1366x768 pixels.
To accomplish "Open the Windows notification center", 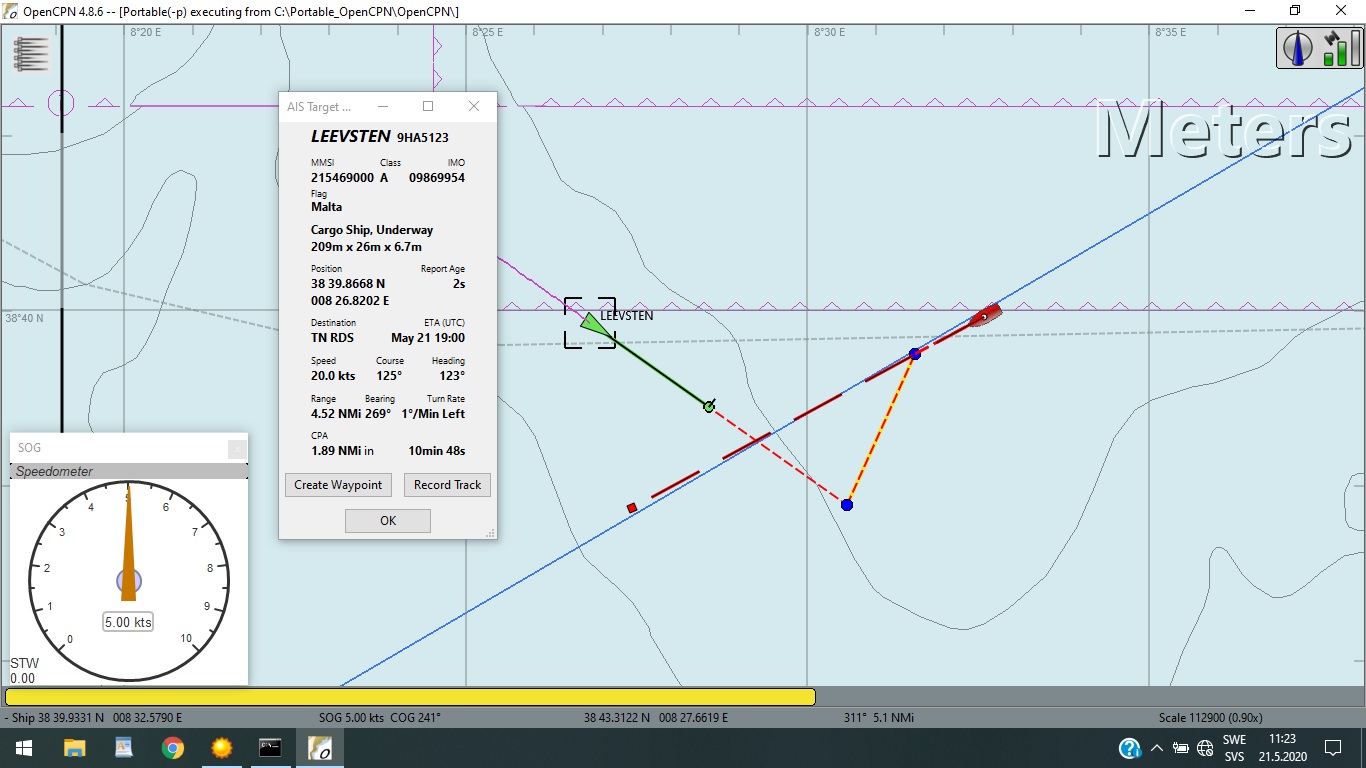I will coord(1332,748).
